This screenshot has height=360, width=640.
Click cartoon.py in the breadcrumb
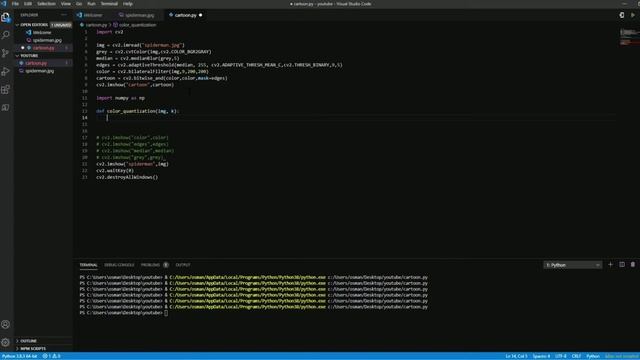(96, 25)
